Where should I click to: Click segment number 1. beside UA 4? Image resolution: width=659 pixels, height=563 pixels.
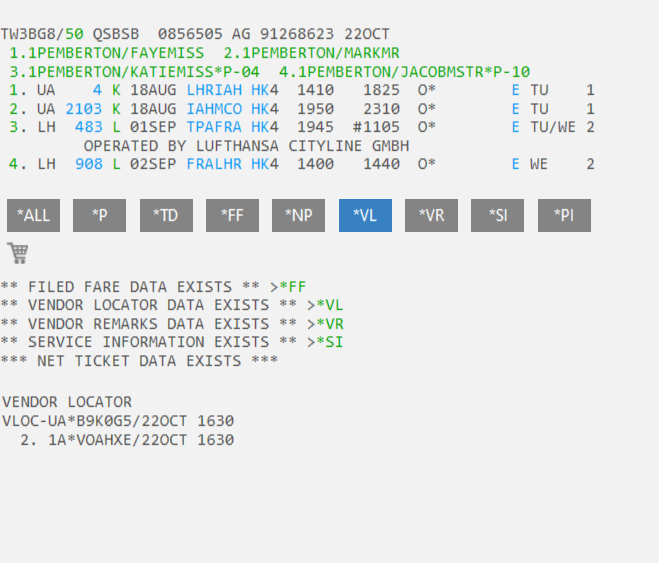18,90
